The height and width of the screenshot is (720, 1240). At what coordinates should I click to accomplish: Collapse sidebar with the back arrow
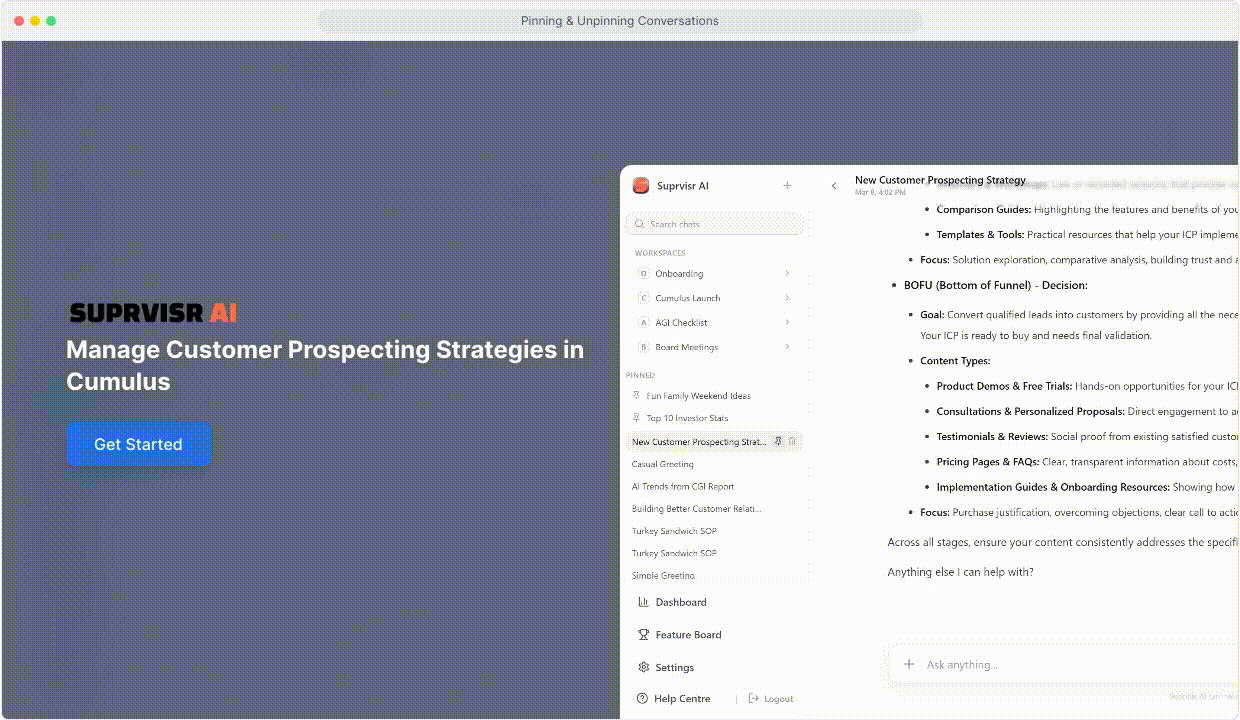click(x=834, y=186)
